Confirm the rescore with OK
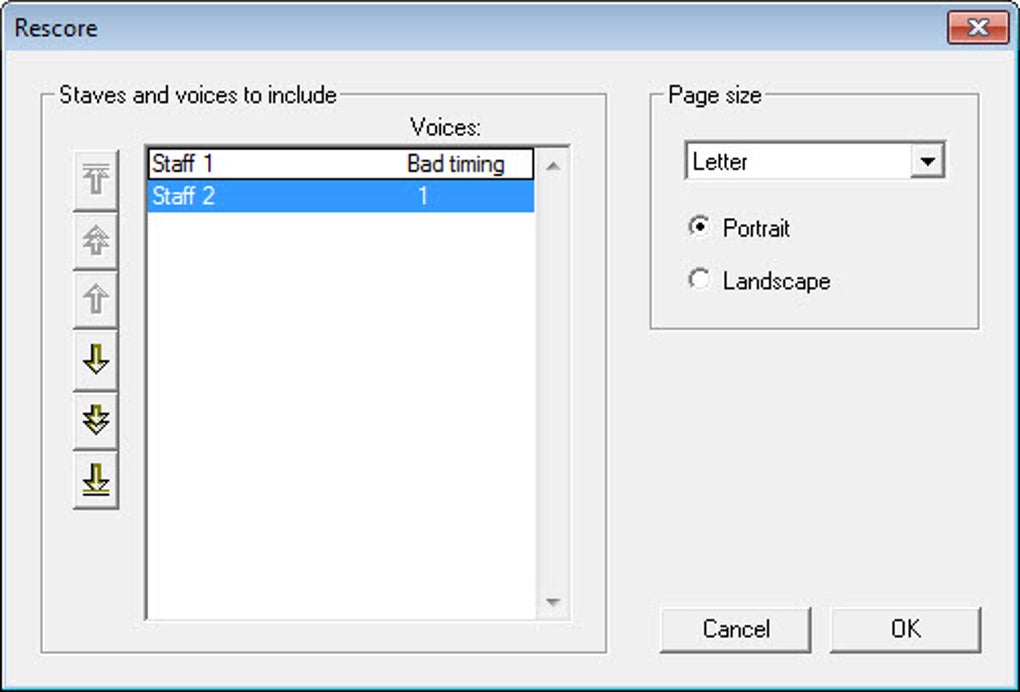The height and width of the screenshot is (692, 1020). 905,629
